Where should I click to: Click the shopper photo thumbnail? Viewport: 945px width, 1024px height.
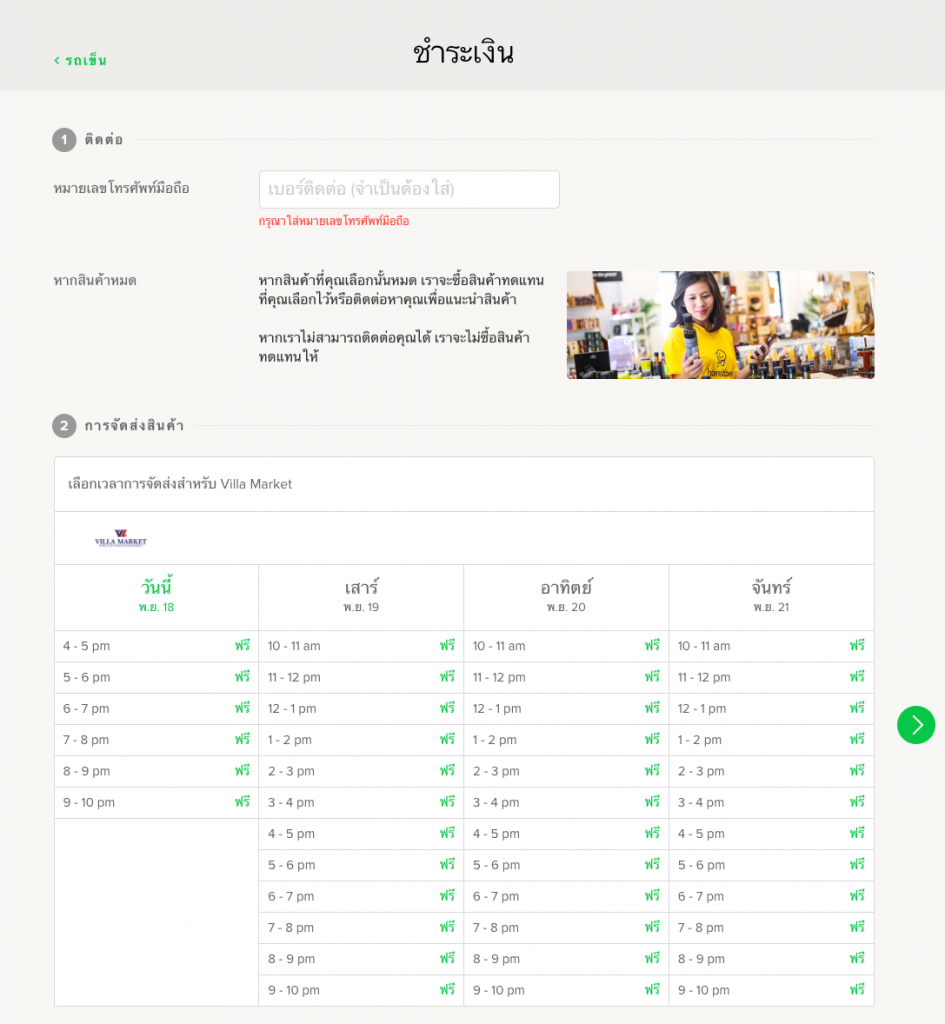[720, 325]
